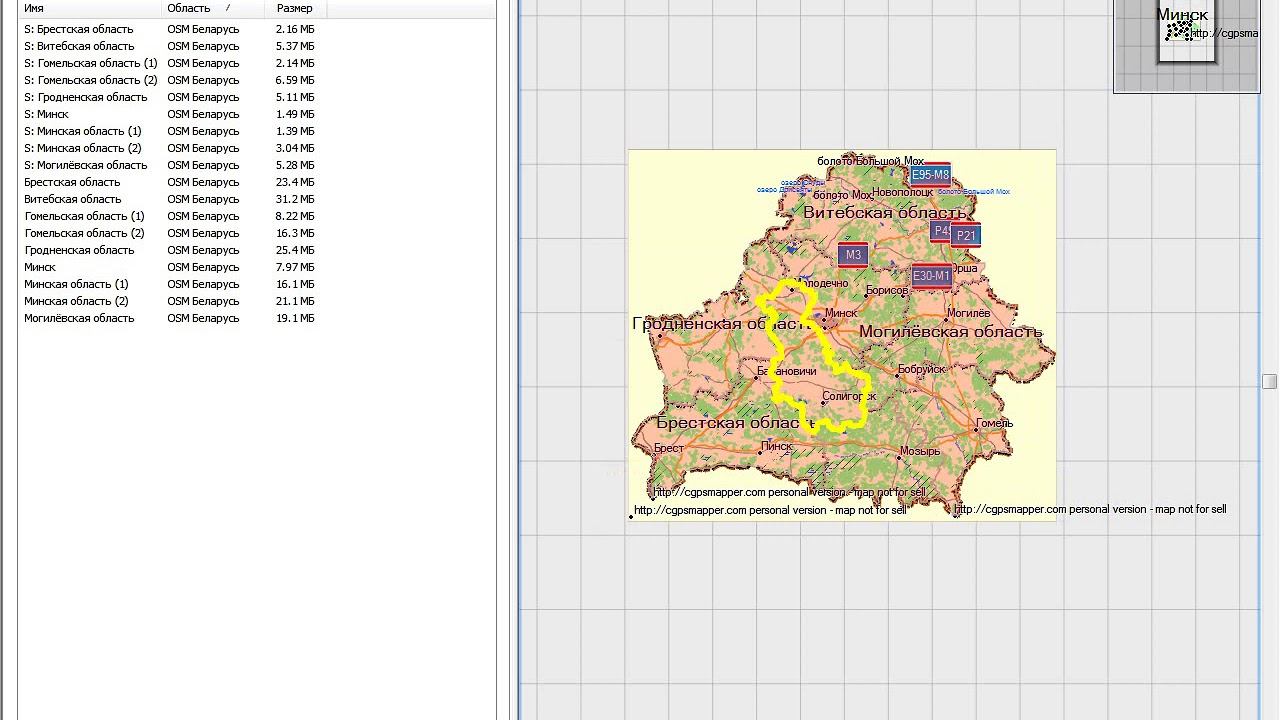Sort list by Имя column header
This screenshot has width=1280, height=720.
tap(89, 8)
